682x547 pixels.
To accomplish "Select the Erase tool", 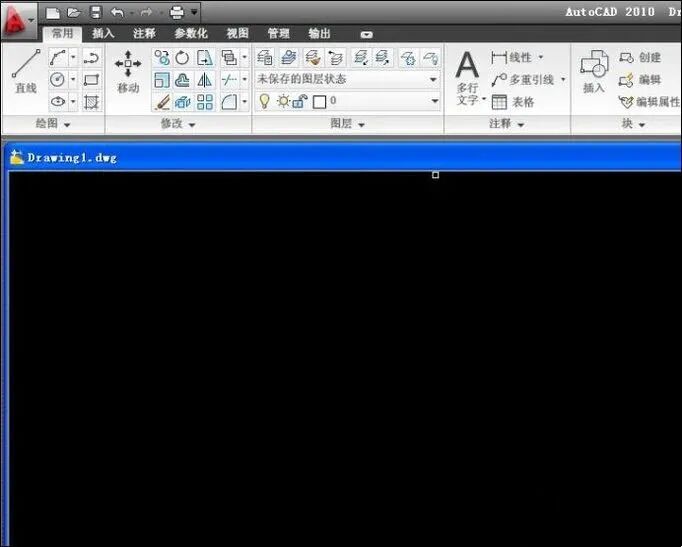I will pyautogui.click(x=162, y=102).
